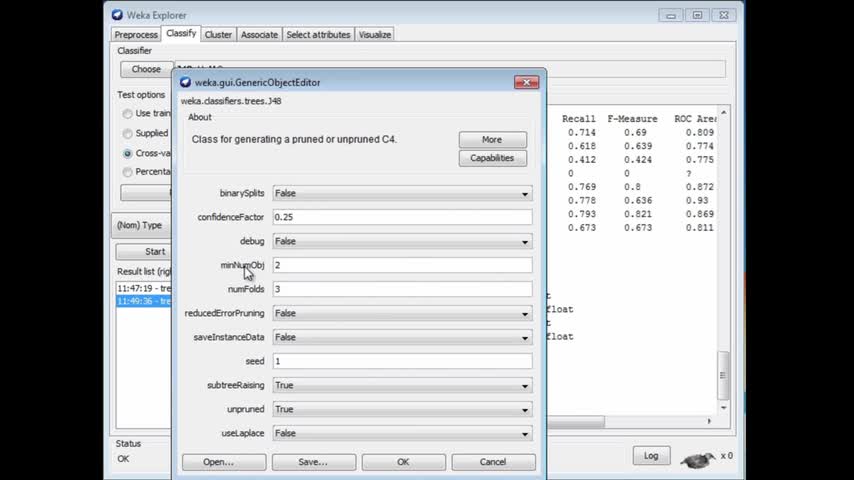Close the GenericObjectEditor dialog

pos(526,82)
